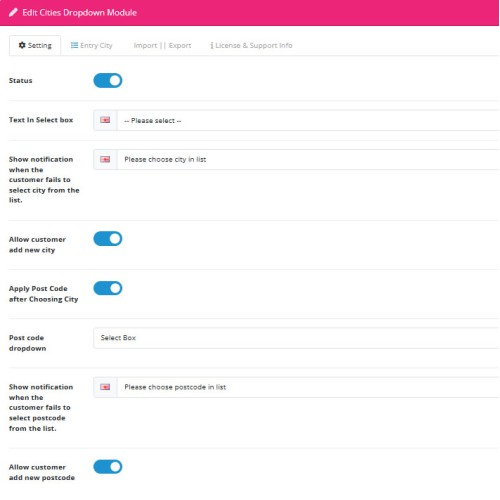This screenshot has height=500, width=500.
Task: Switch to the Entry City tab
Action: (x=92, y=45)
